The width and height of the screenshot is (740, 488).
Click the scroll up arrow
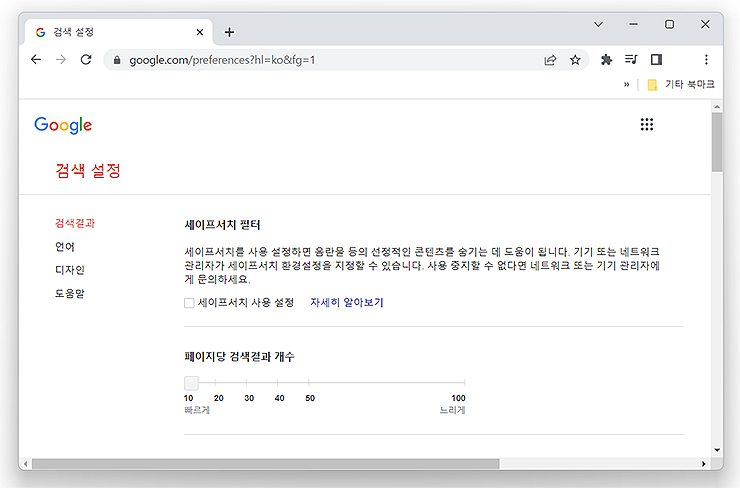(x=717, y=107)
